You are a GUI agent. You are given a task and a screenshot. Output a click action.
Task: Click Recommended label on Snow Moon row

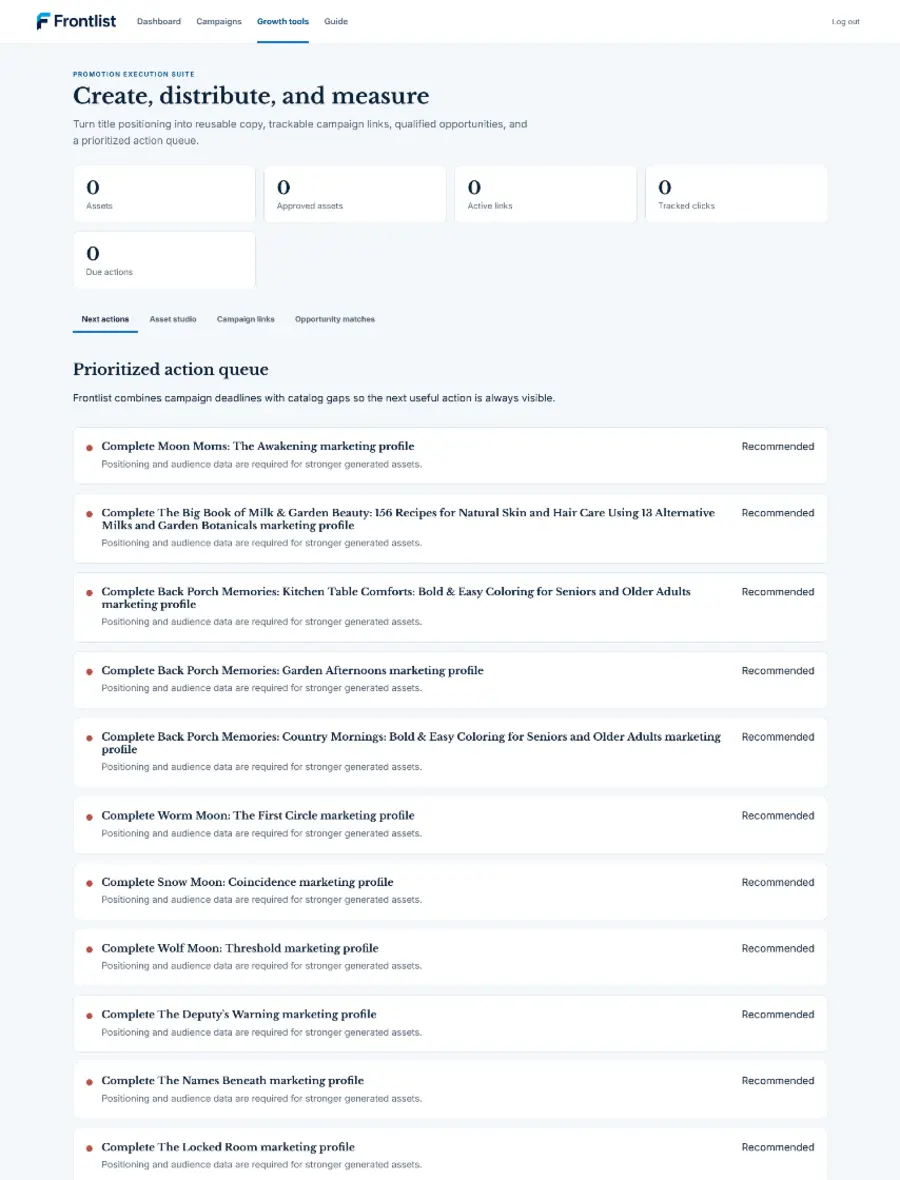777,882
